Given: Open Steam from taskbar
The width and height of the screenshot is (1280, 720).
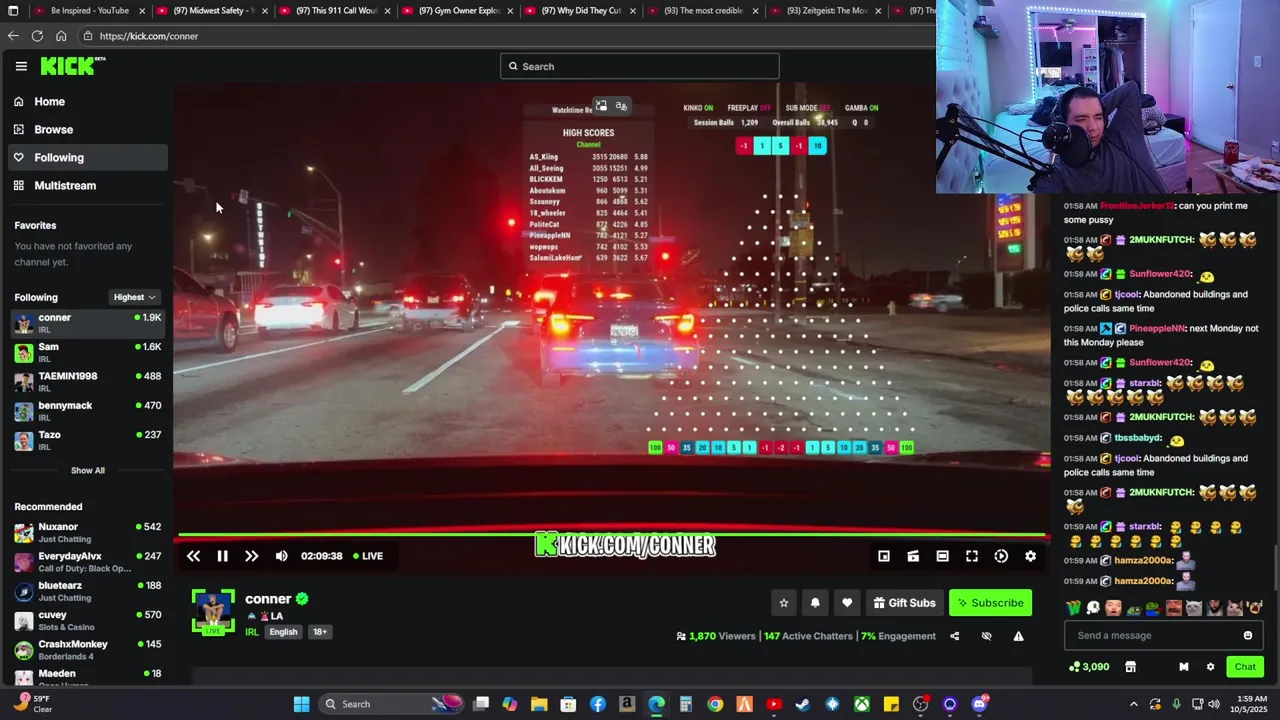Looking at the screenshot, I should pyautogui.click(x=803, y=704).
